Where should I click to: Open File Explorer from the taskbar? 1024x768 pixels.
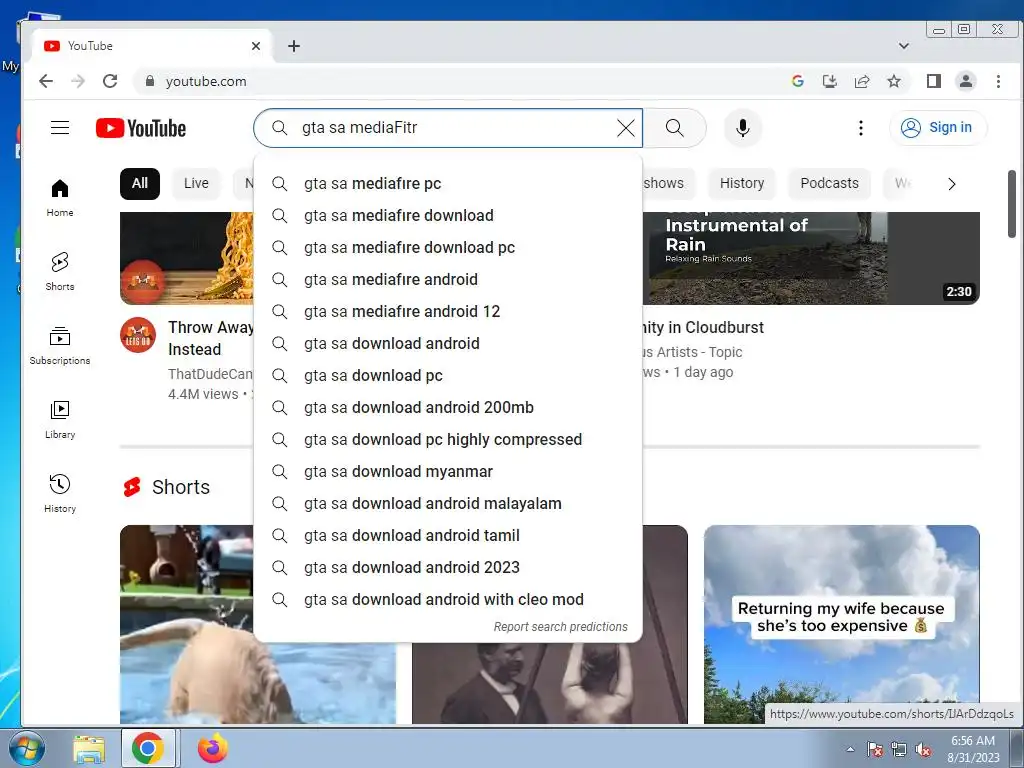pyautogui.click(x=89, y=748)
